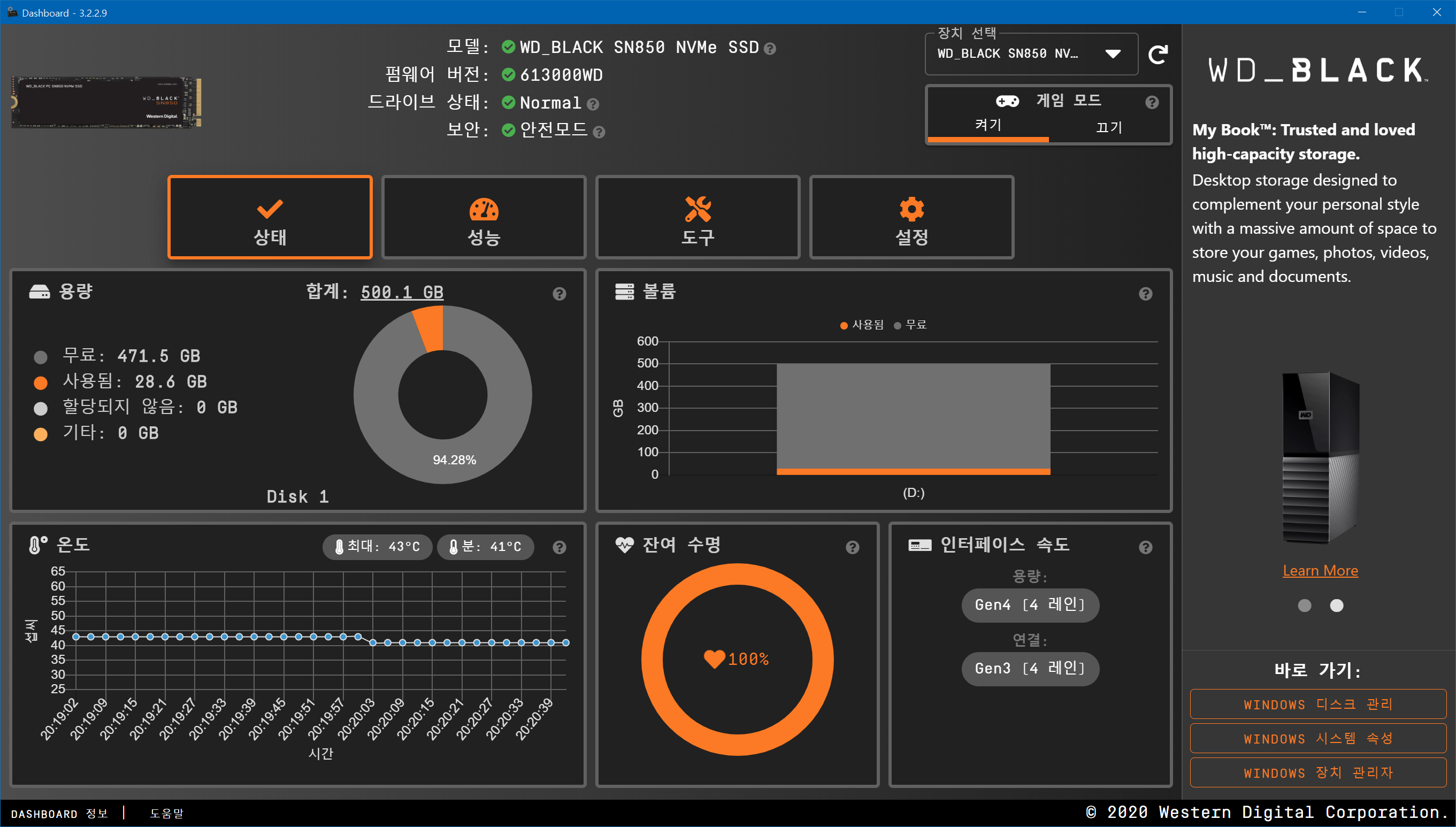
Task: Click help icon in Remaining Life panel
Action: pos(852,547)
